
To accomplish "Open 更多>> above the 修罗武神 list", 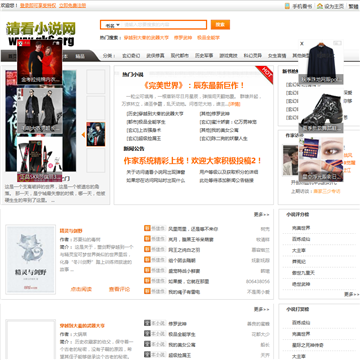I will 262,309.
